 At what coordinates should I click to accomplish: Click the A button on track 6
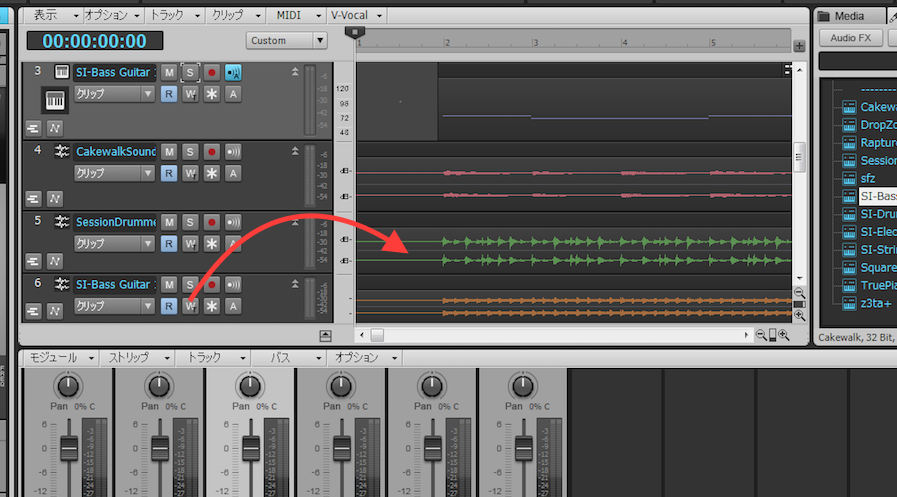click(x=233, y=306)
